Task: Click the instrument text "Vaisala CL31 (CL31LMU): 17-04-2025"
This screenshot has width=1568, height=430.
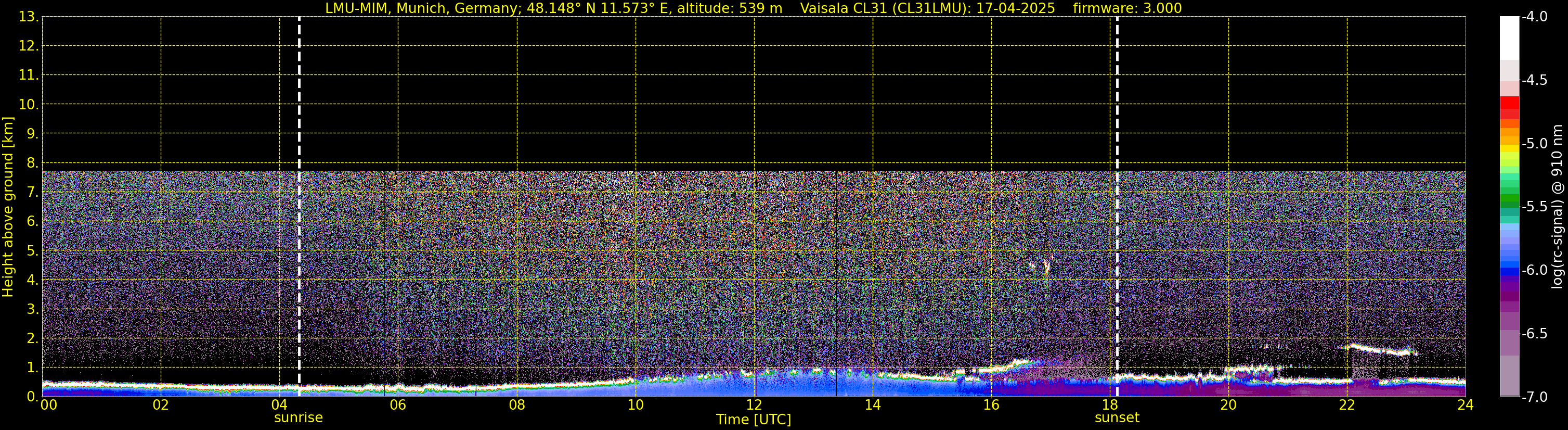Action: point(927,8)
